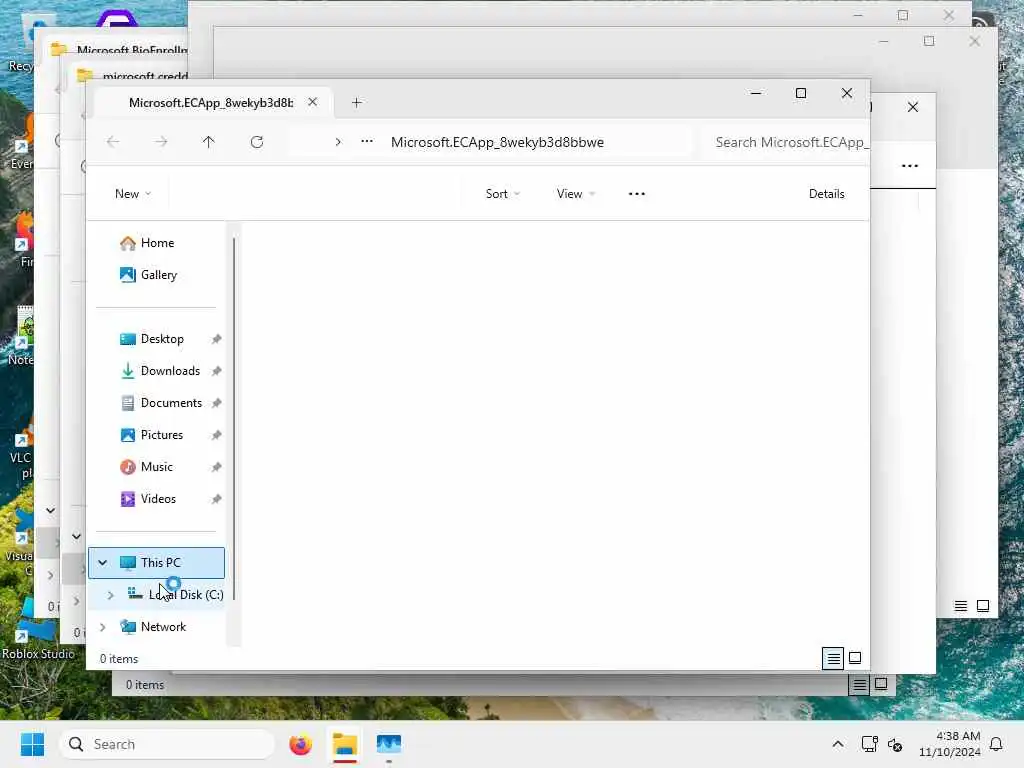1024x768 pixels.
Task: Open the clock and date flyout
Action: pos(950,744)
